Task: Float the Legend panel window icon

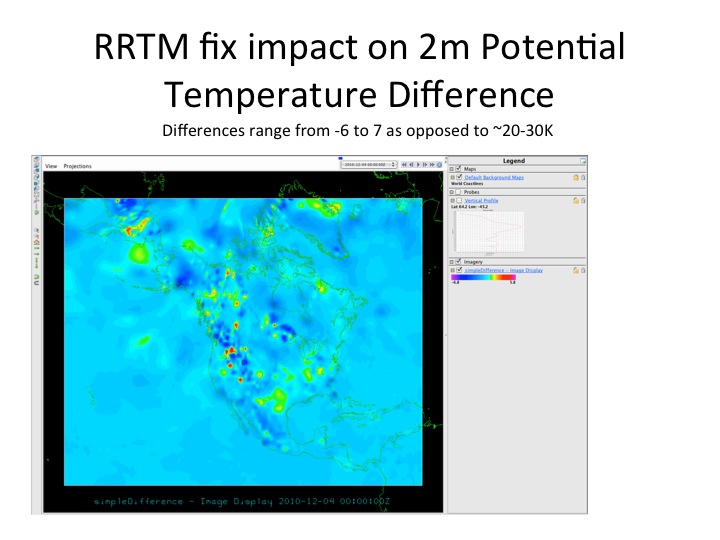Action: [x=583, y=160]
